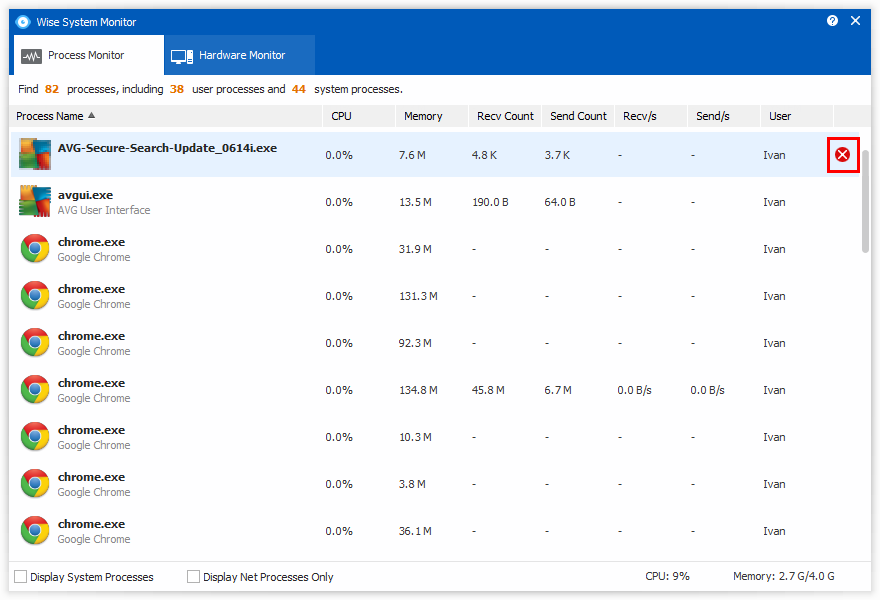Click the 4.8 K recv count value
Image resolution: width=880 pixels, height=600 pixels.
(x=484, y=155)
